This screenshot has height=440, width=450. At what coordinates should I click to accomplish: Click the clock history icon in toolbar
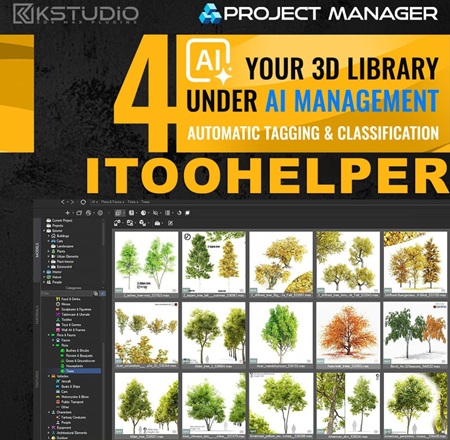coord(143,213)
